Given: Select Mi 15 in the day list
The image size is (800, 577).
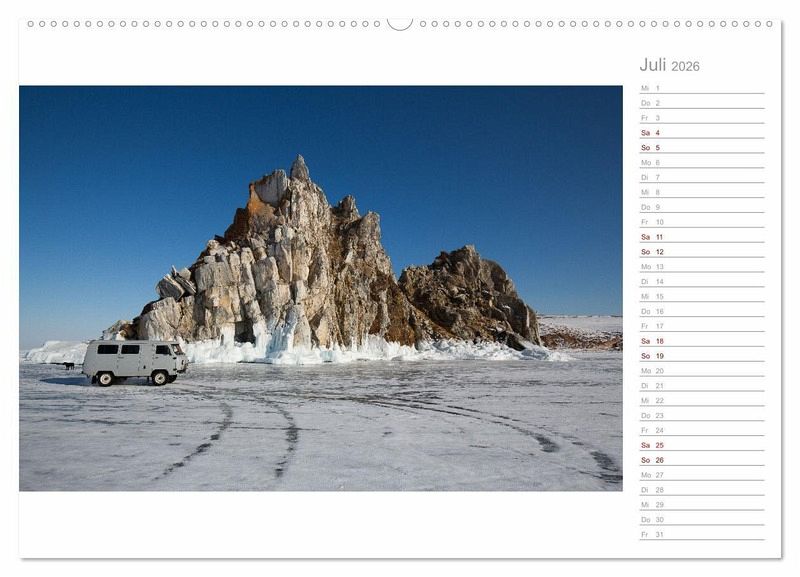Looking at the screenshot, I should [700, 296].
